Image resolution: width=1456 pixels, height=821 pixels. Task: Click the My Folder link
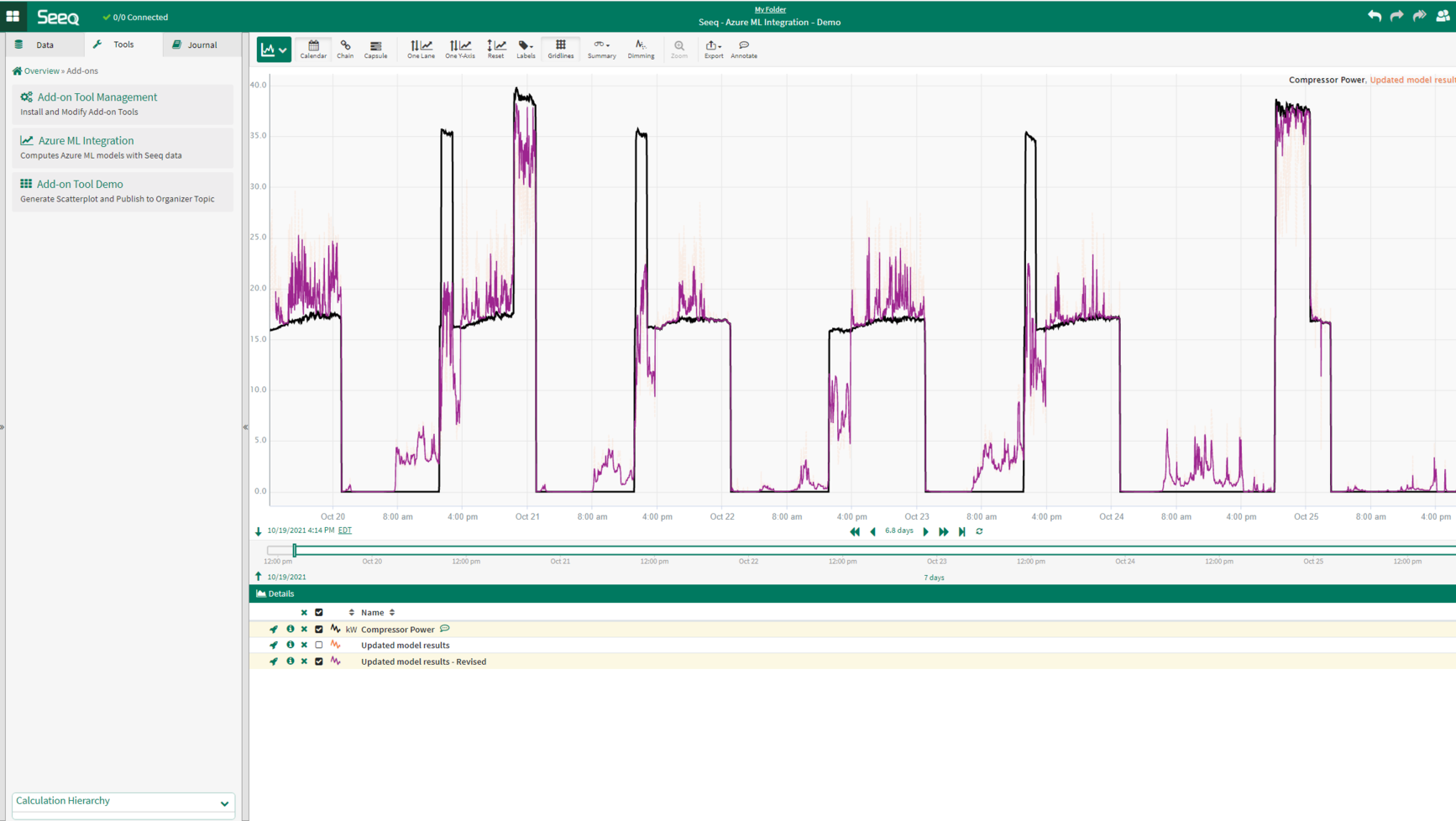click(770, 9)
